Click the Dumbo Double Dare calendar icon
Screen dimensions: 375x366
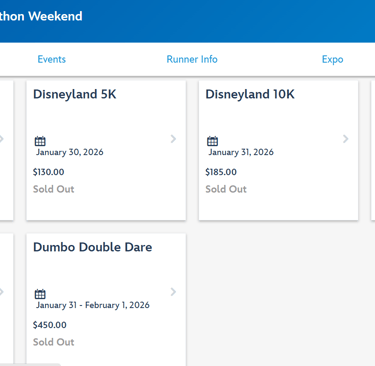(x=40, y=294)
